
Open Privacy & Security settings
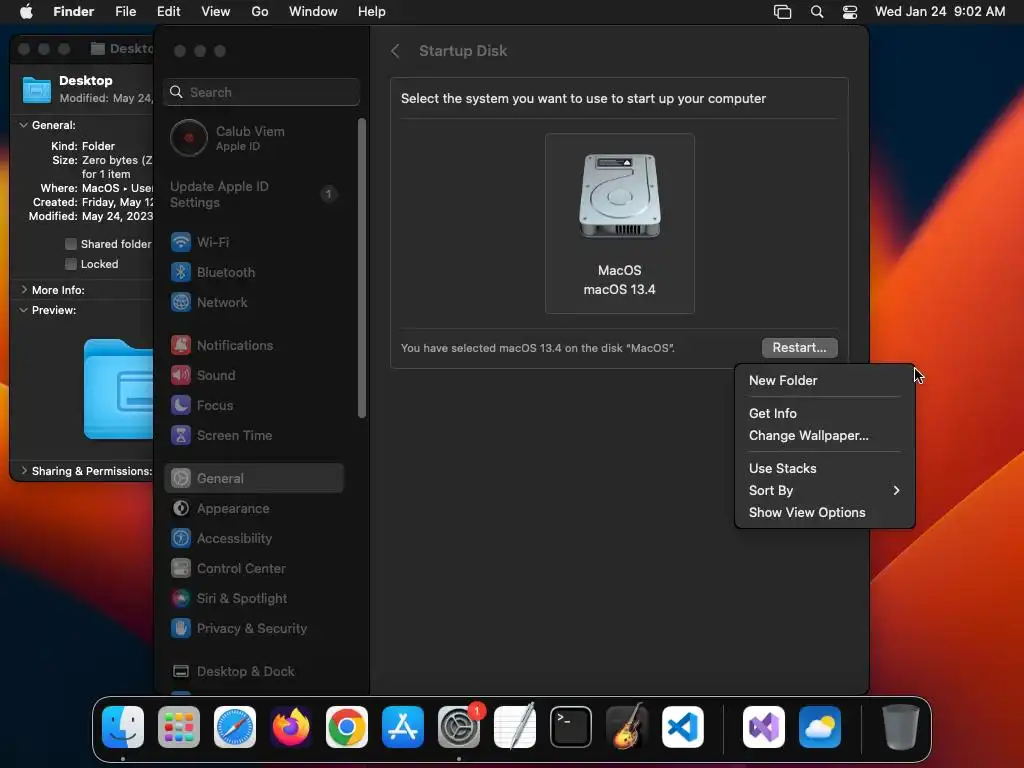click(x=255, y=629)
